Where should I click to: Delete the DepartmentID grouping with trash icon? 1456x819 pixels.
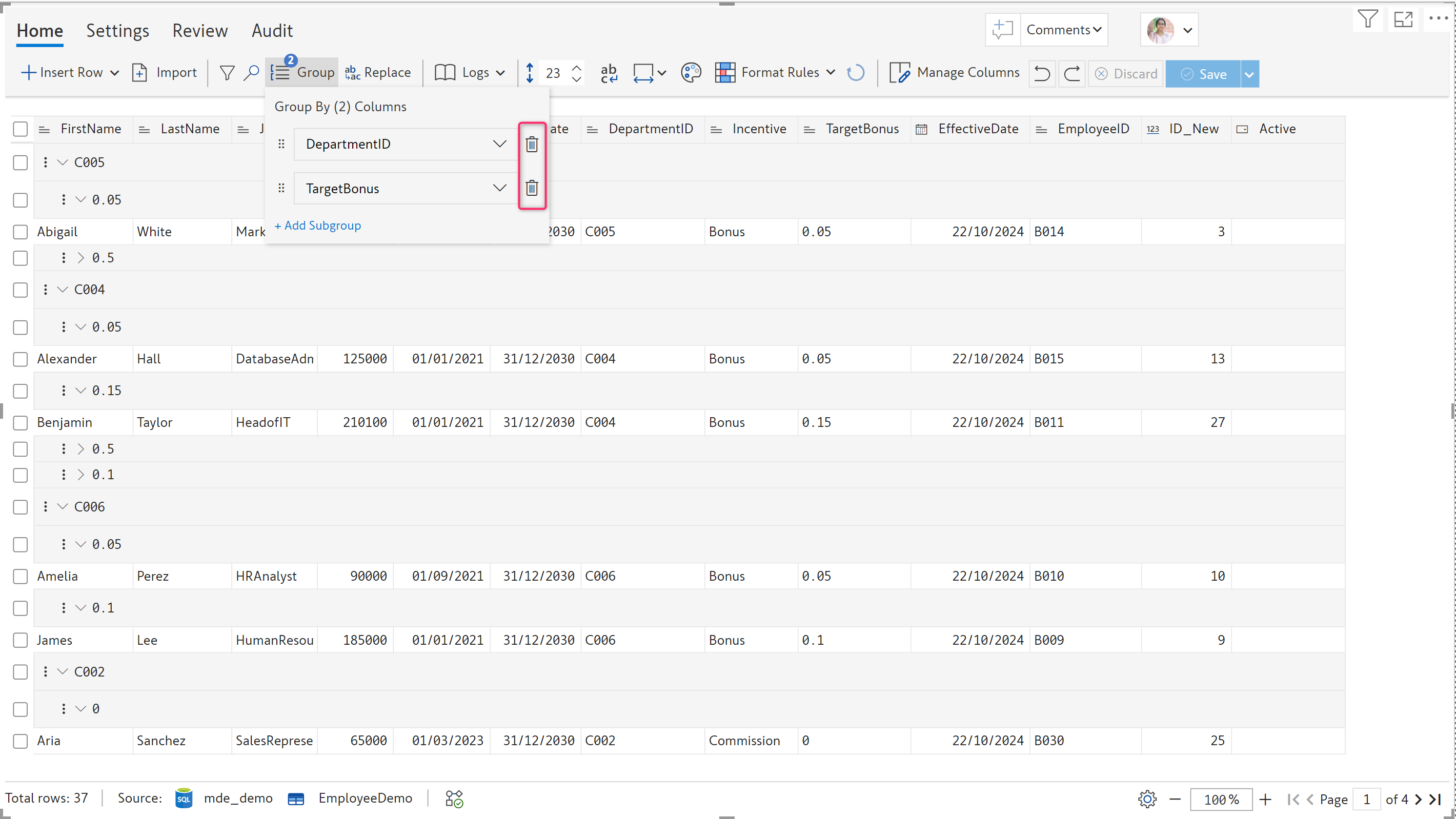pos(531,144)
